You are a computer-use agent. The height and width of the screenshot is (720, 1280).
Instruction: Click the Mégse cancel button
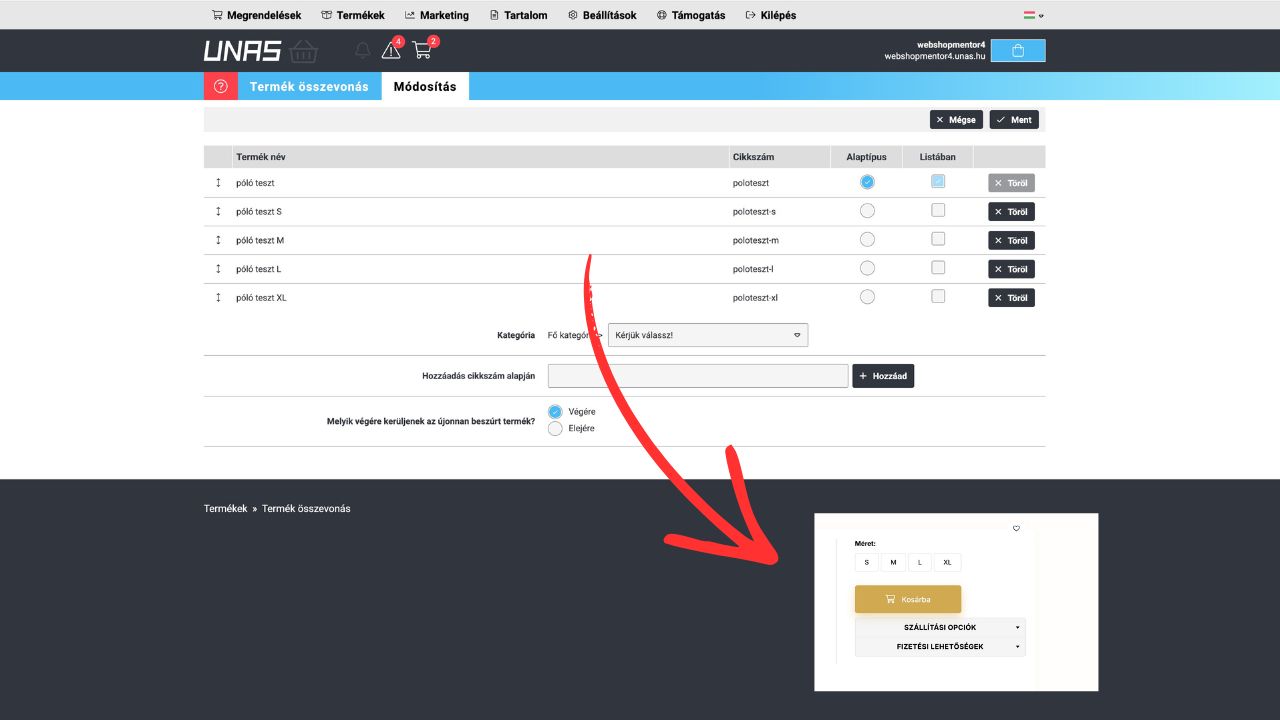click(956, 119)
